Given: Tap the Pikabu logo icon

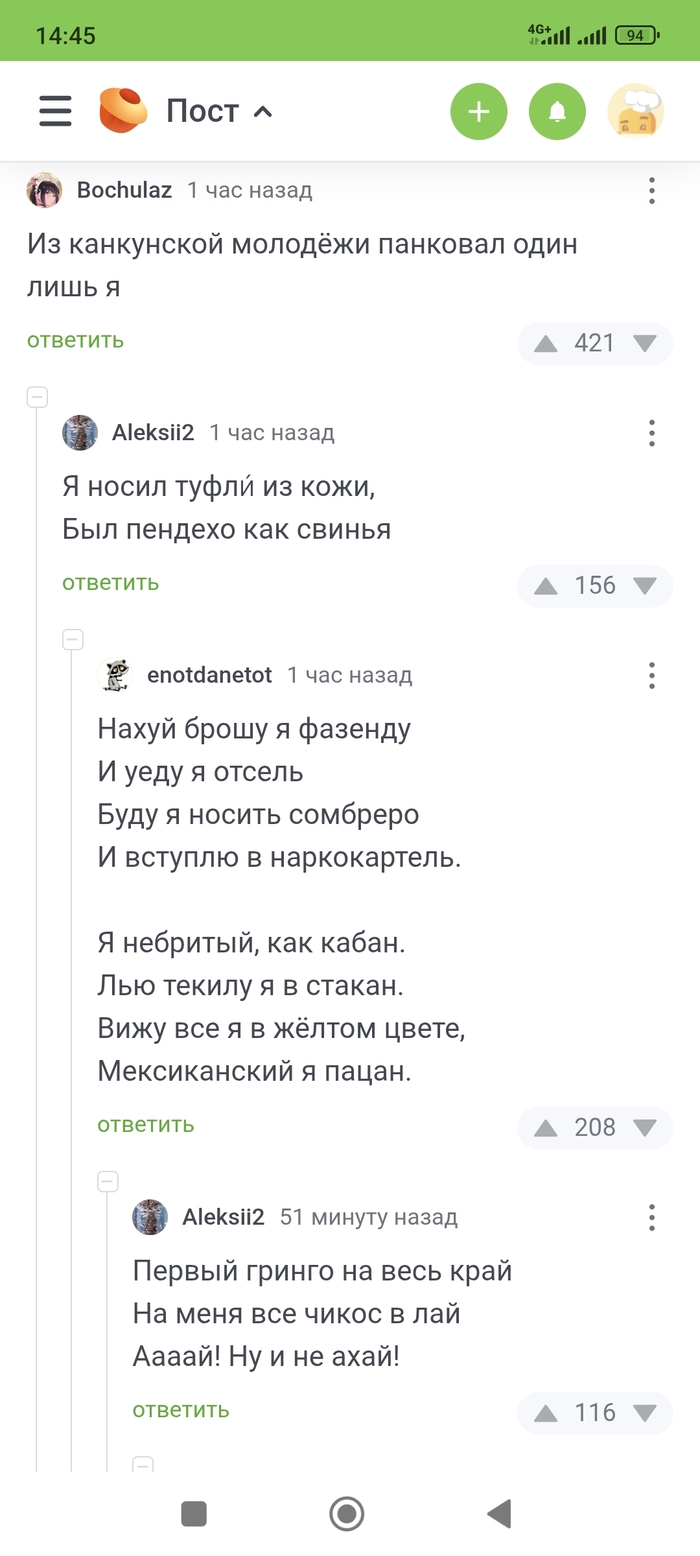Looking at the screenshot, I should coord(123,110).
